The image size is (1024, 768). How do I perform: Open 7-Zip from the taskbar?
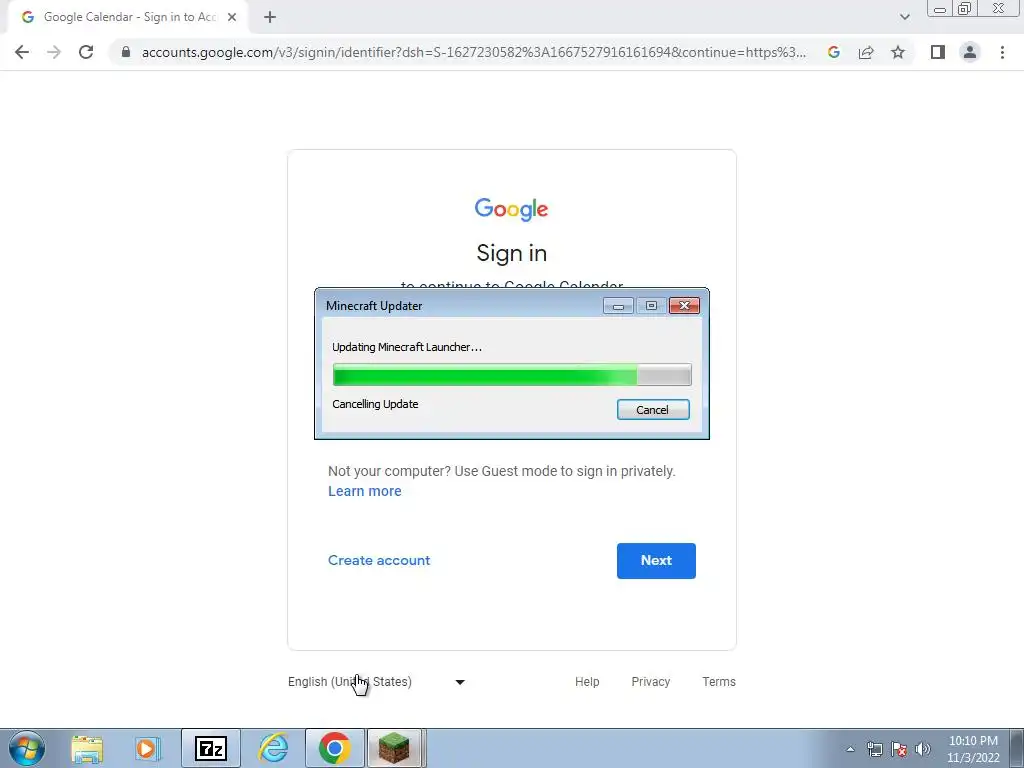point(211,748)
